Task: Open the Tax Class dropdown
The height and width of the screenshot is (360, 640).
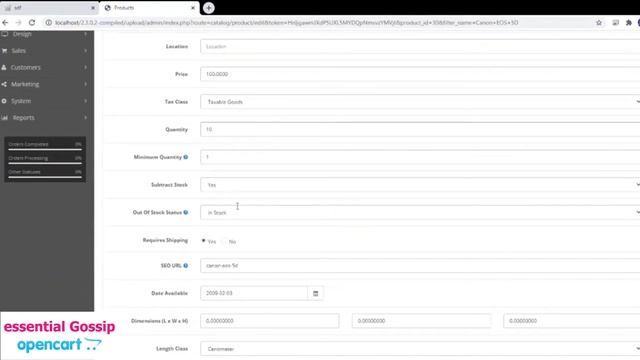Action: [420, 102]
